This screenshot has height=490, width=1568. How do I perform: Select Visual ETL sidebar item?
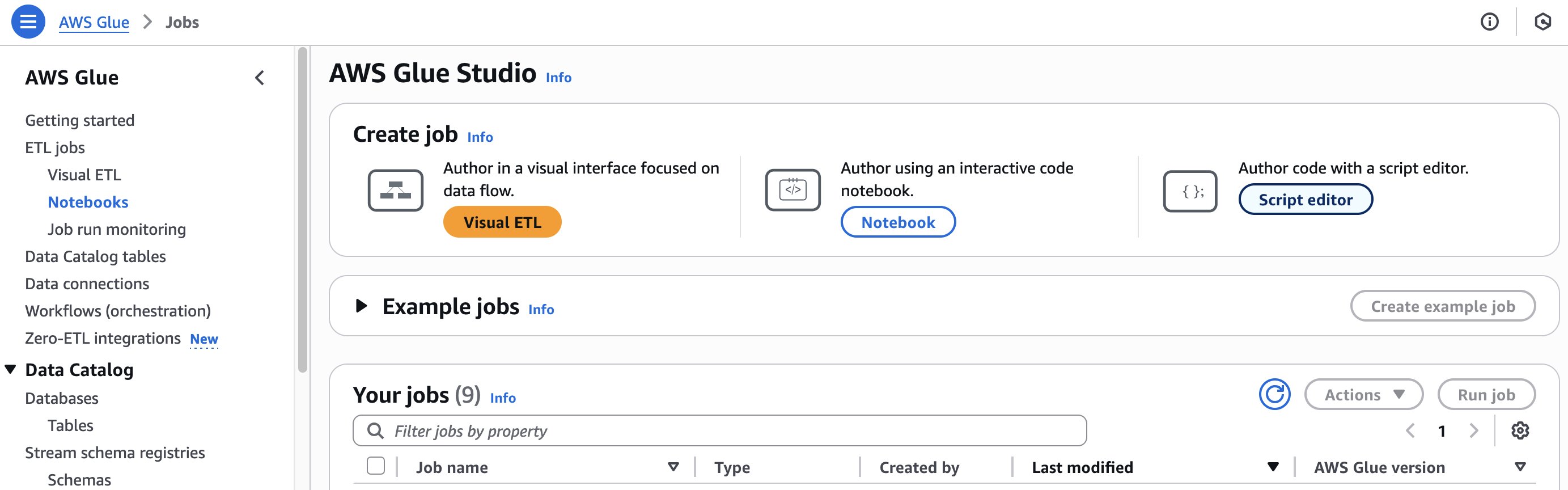pyautogui.click(x=84, y=175)
